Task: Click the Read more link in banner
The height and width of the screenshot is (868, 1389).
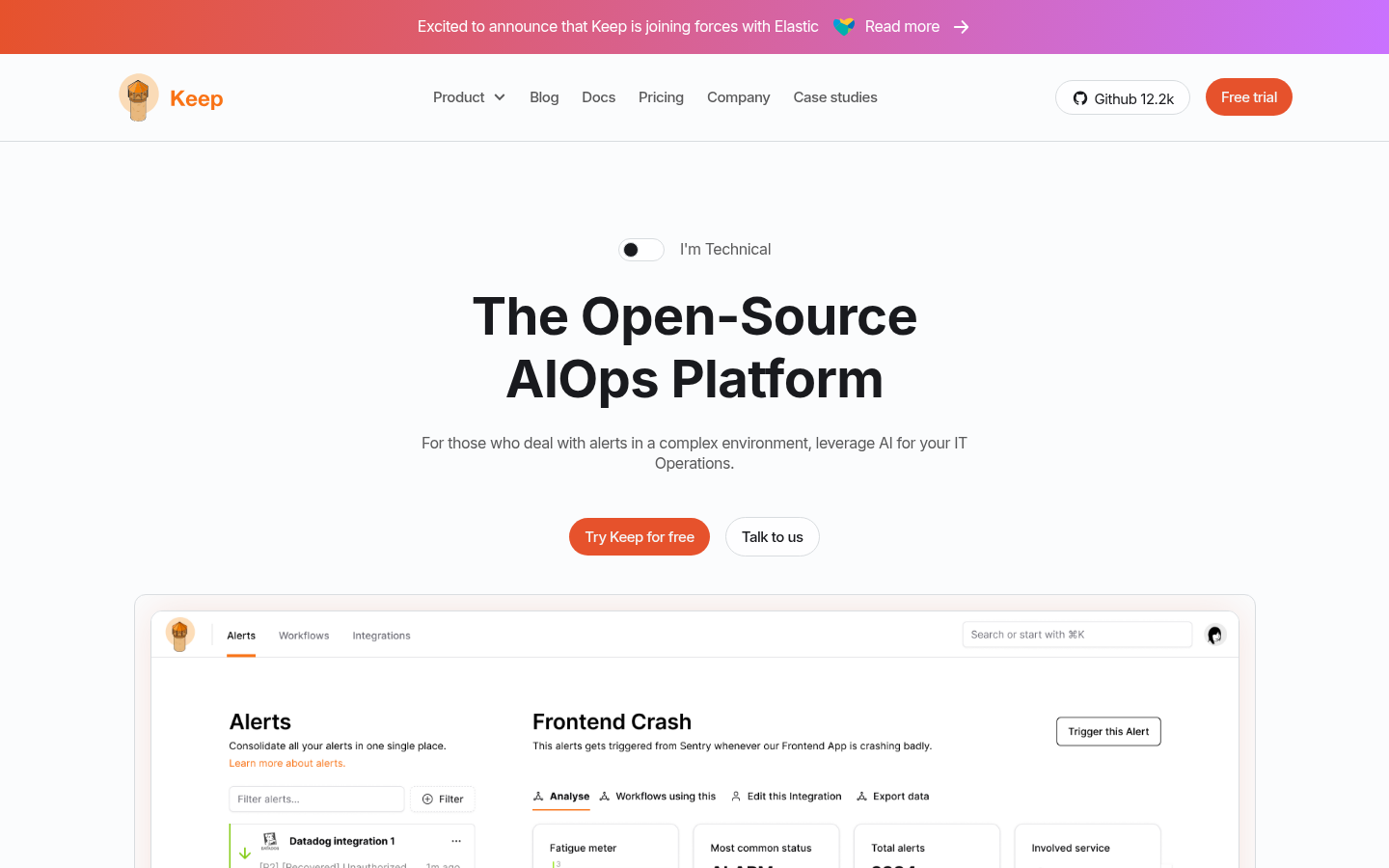Action: 902,27
